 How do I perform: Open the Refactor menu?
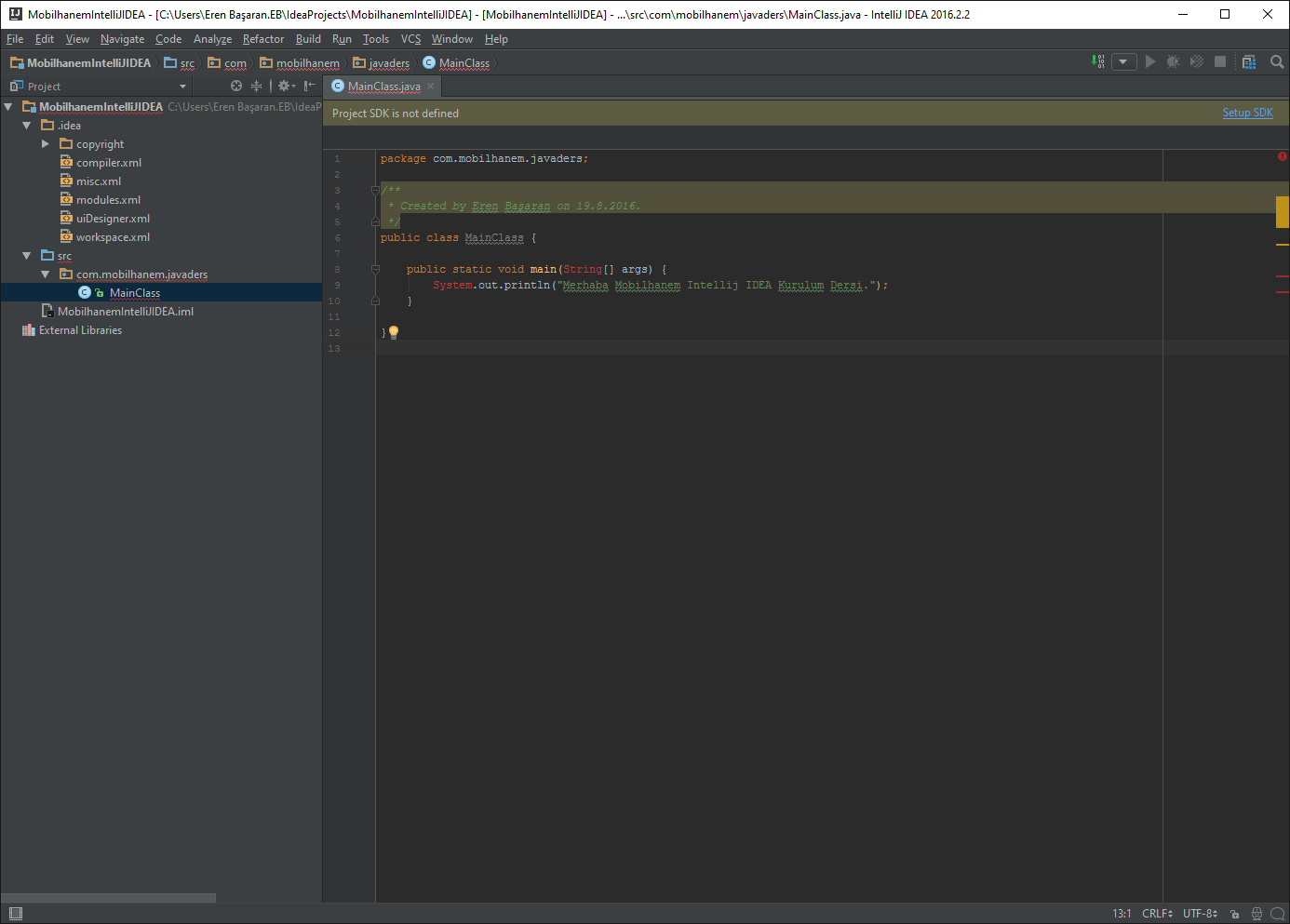point(263,39)
